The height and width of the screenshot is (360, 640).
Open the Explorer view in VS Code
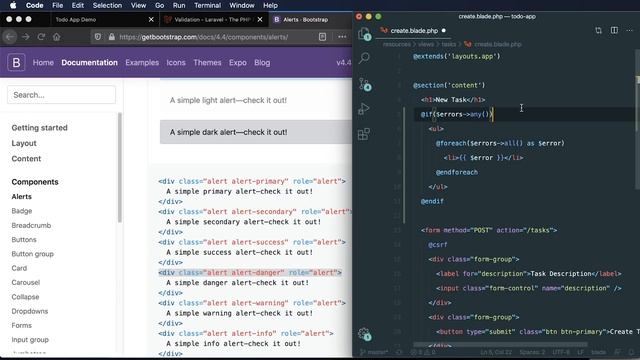(x=364, y=33)
